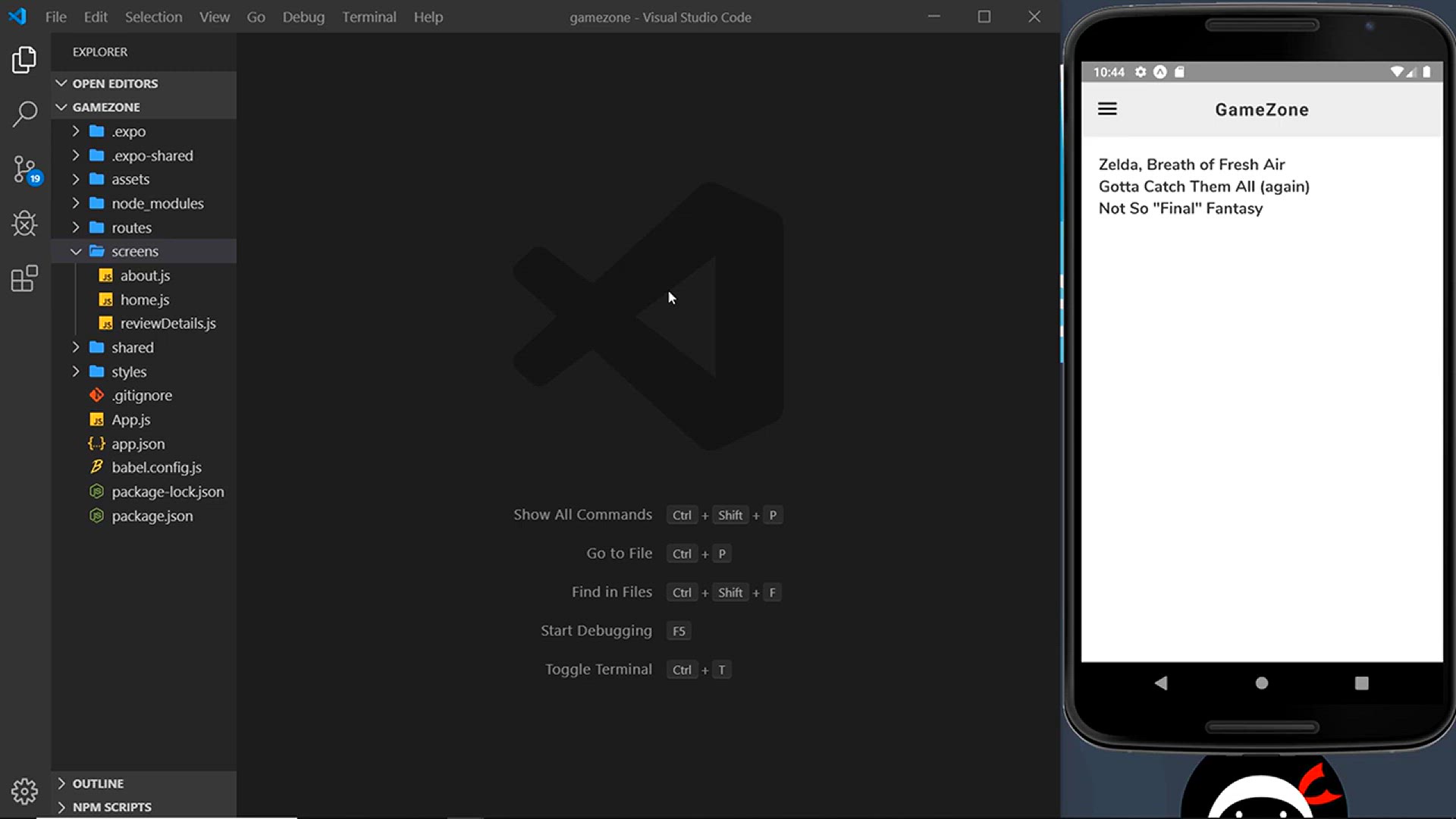
Task: Open Source Control view with 19 changes
Action: click(26, 170)
